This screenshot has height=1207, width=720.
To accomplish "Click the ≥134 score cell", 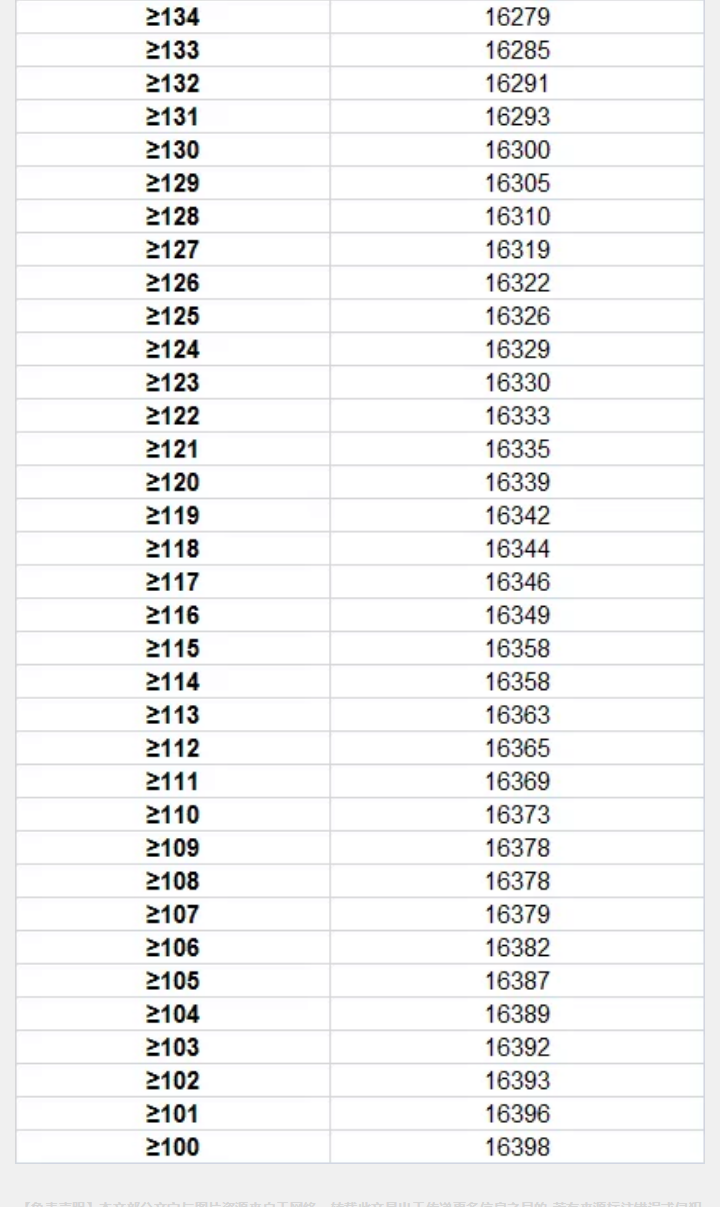I will (x=173, y=17).
